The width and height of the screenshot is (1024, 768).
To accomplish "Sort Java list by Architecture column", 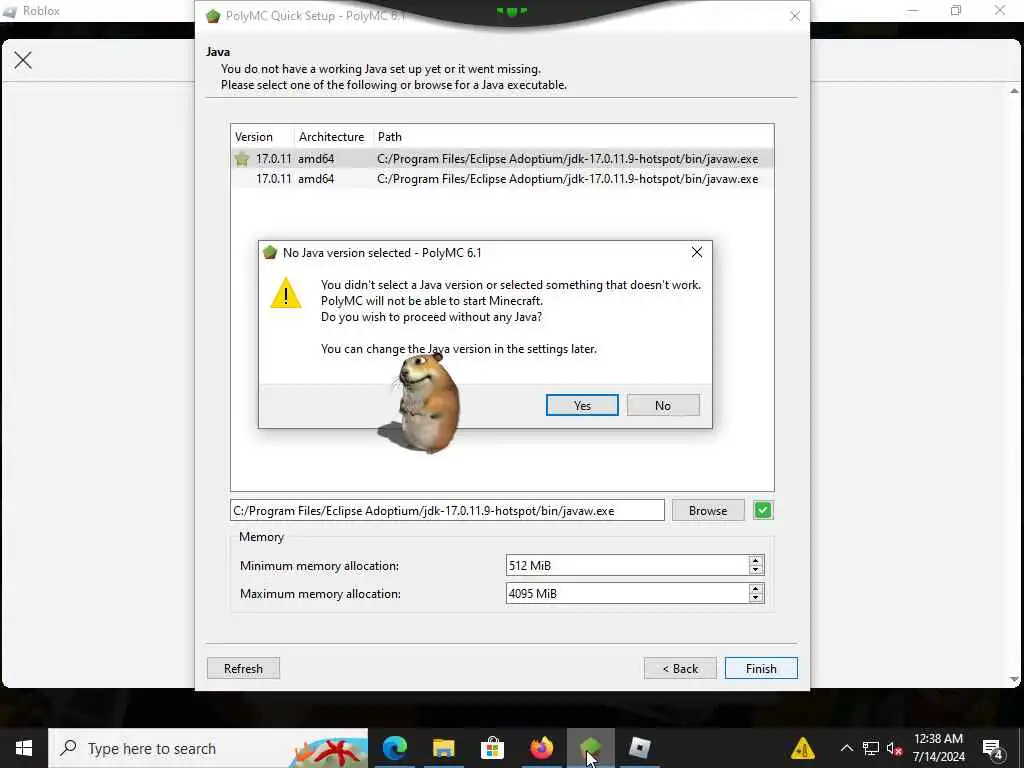I will tap(333, 136).
